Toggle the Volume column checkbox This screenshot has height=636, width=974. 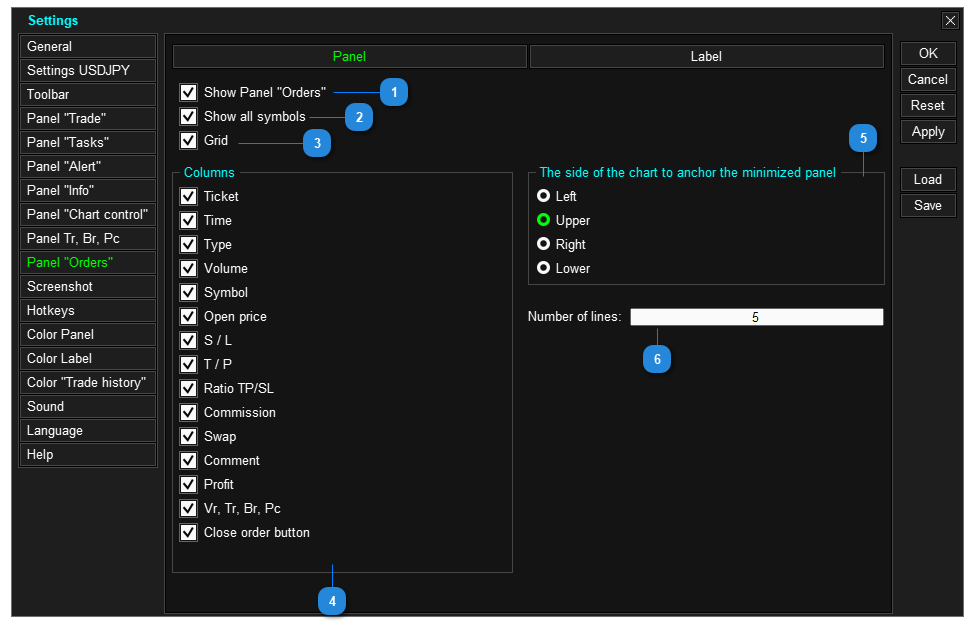tap(188, 268)
